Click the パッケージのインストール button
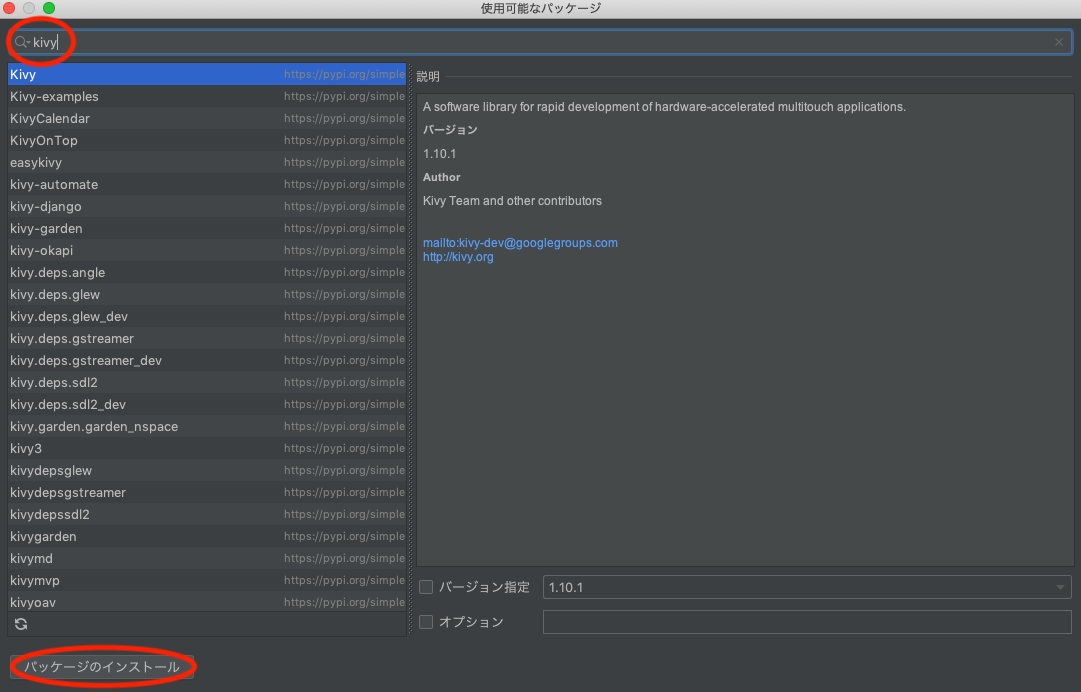Image resolution: width=1081 pixels, height=692 pixels. 102,666
